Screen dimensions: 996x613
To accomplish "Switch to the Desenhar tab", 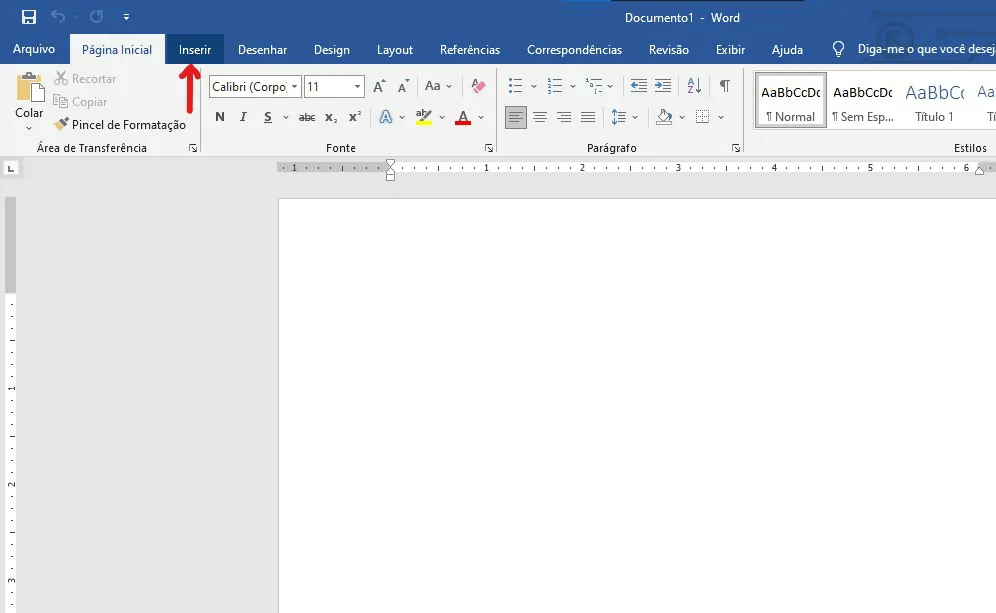I will 262,50.
